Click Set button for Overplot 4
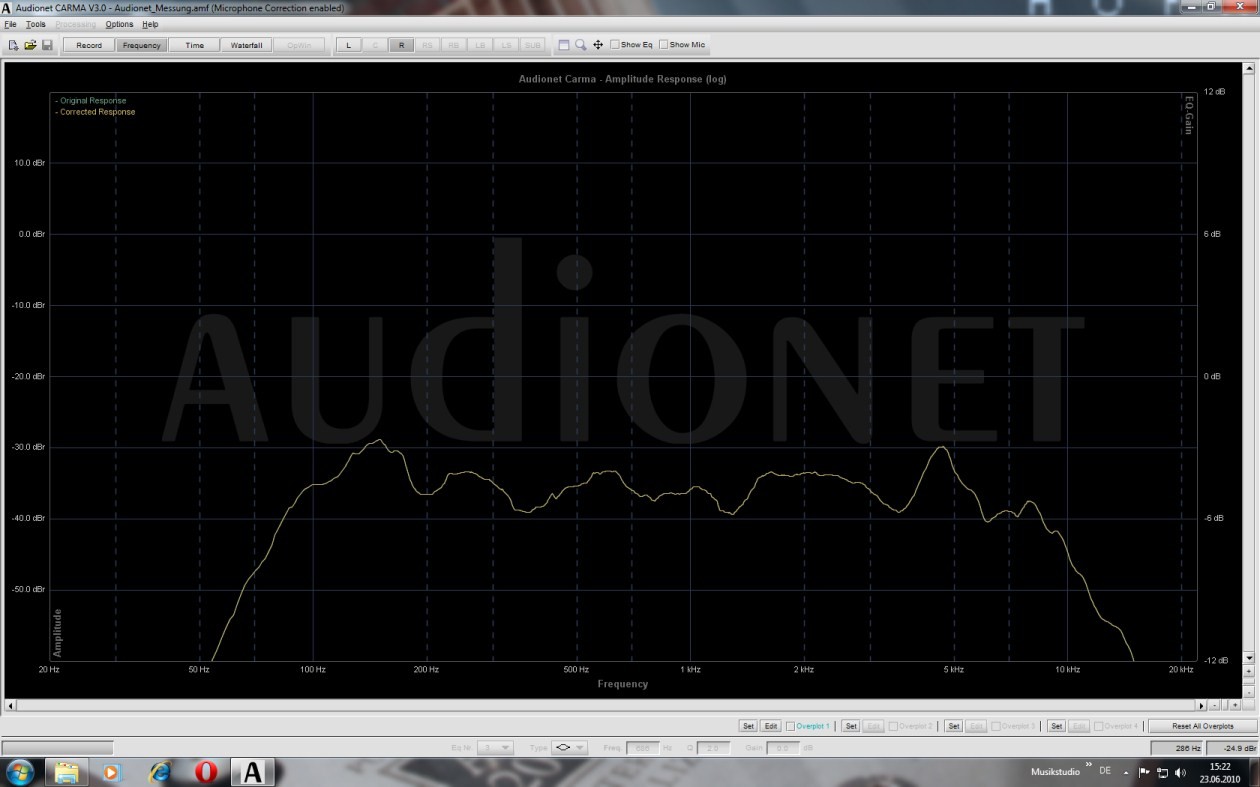Image resolution: width=1260 pixels, height=787 pixels. click(1056, 726)
